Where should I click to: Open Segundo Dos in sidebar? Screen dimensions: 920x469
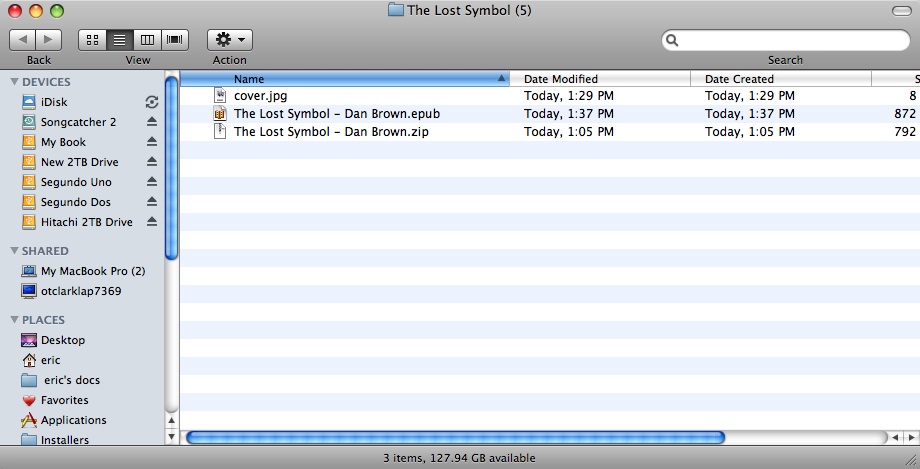pos(75,202)
